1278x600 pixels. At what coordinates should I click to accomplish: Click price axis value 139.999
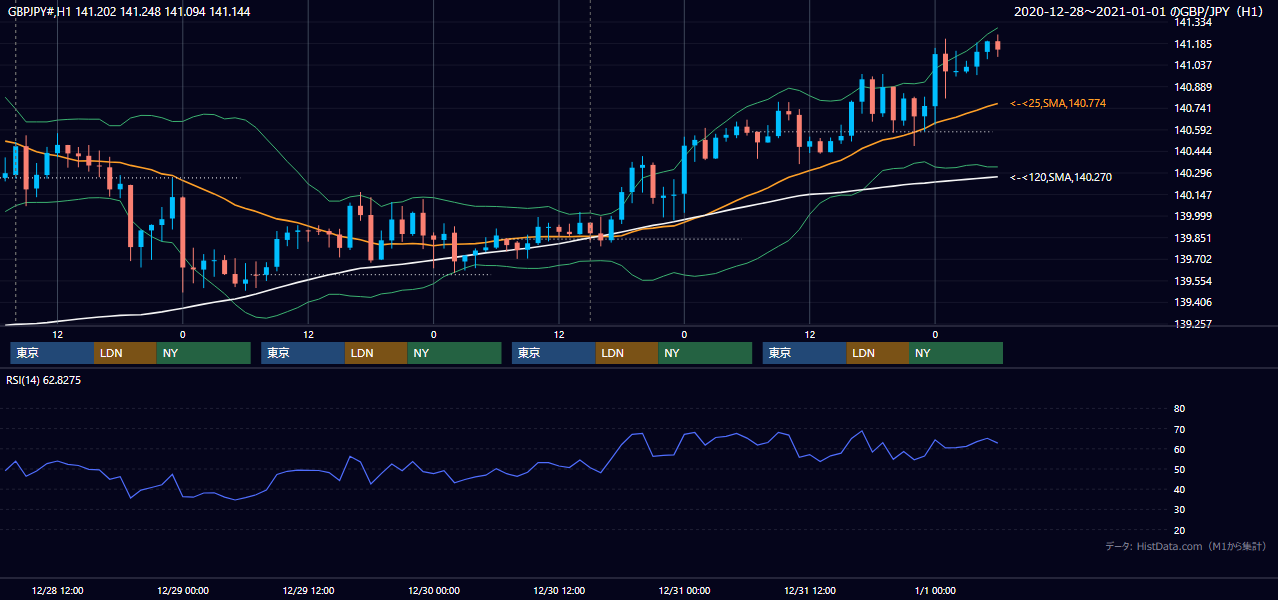(x=1194, y=216)
